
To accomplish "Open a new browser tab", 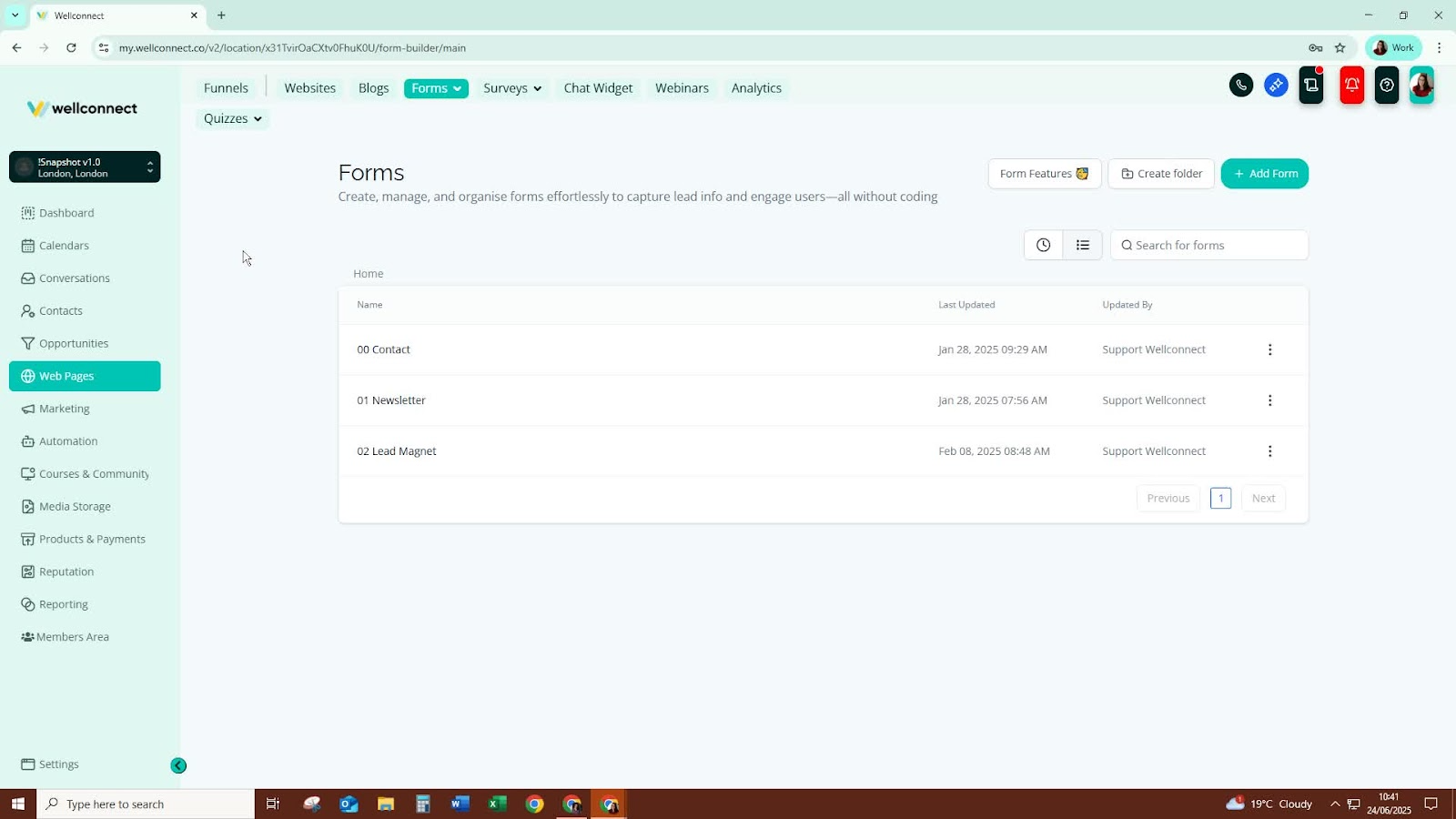I will (221, 15).
